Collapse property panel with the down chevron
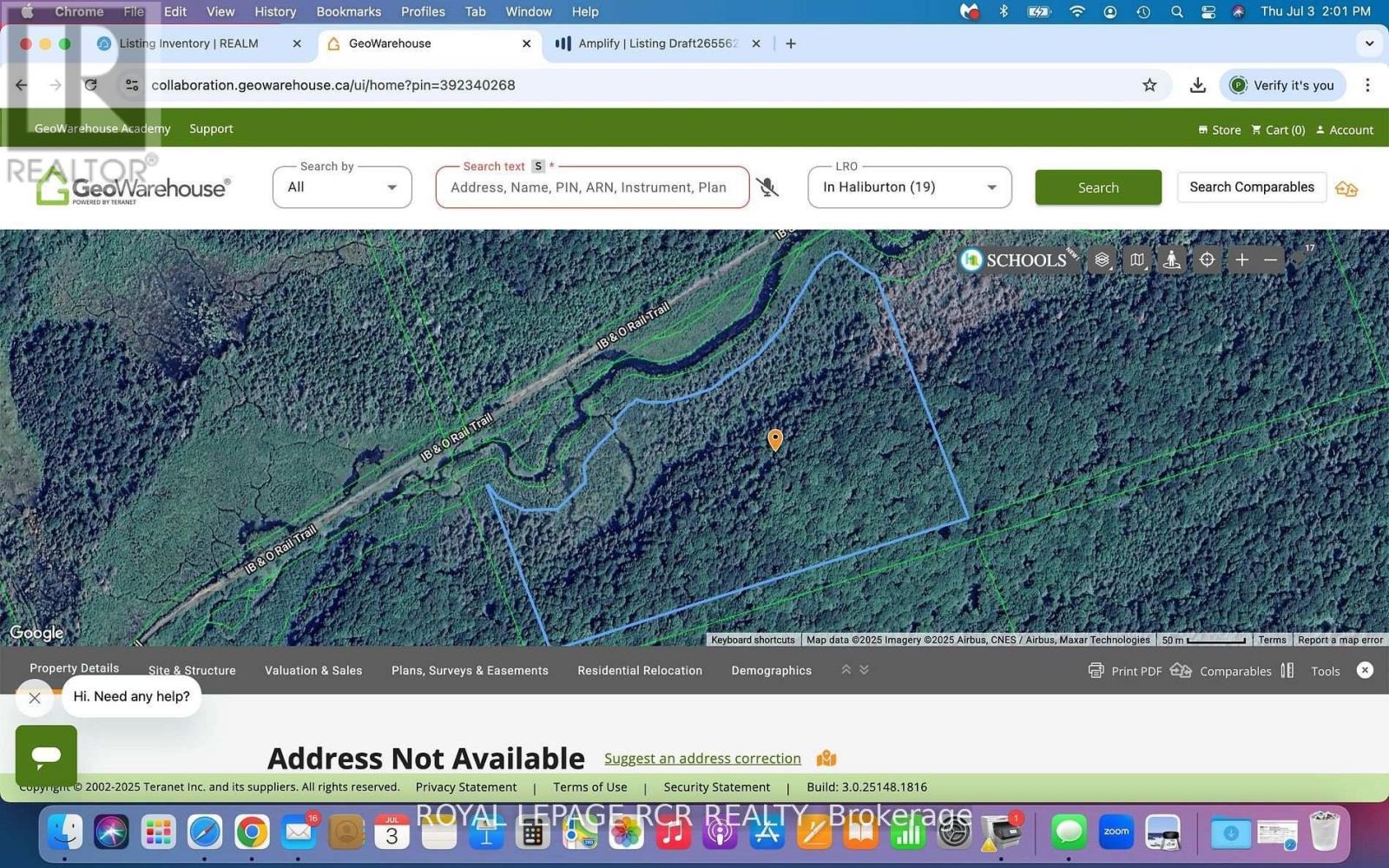This screenshot has height=868, width=1389. (x=864, y=669)
